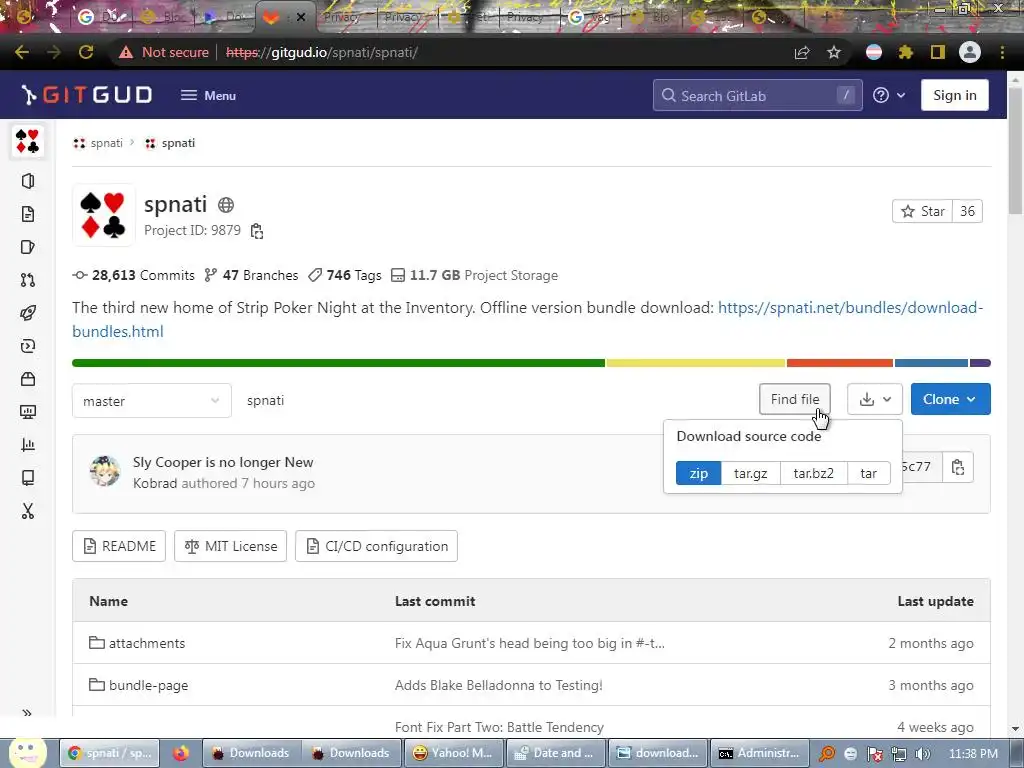
Task: Toggle the download source code dropdown
Action: pyautogui.click(x=875, y=399)
